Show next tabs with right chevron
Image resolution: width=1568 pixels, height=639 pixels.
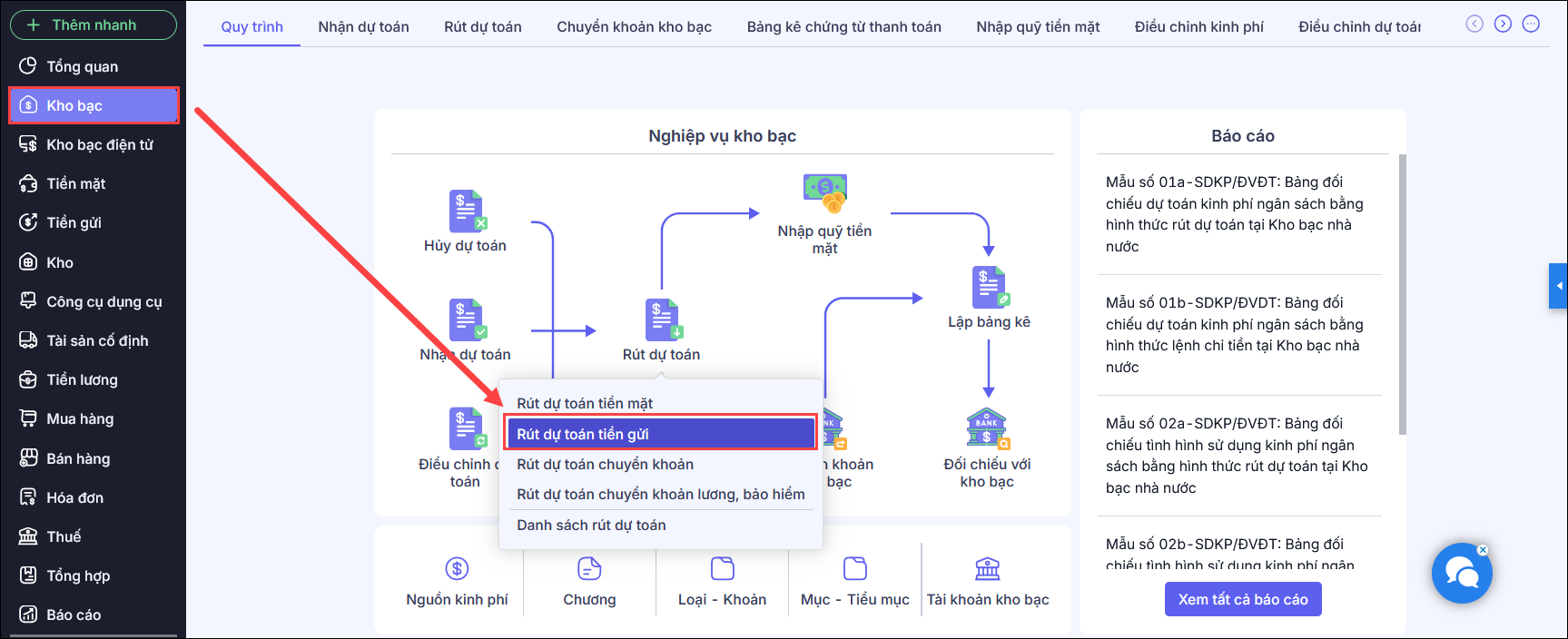tap(1504, 24)
